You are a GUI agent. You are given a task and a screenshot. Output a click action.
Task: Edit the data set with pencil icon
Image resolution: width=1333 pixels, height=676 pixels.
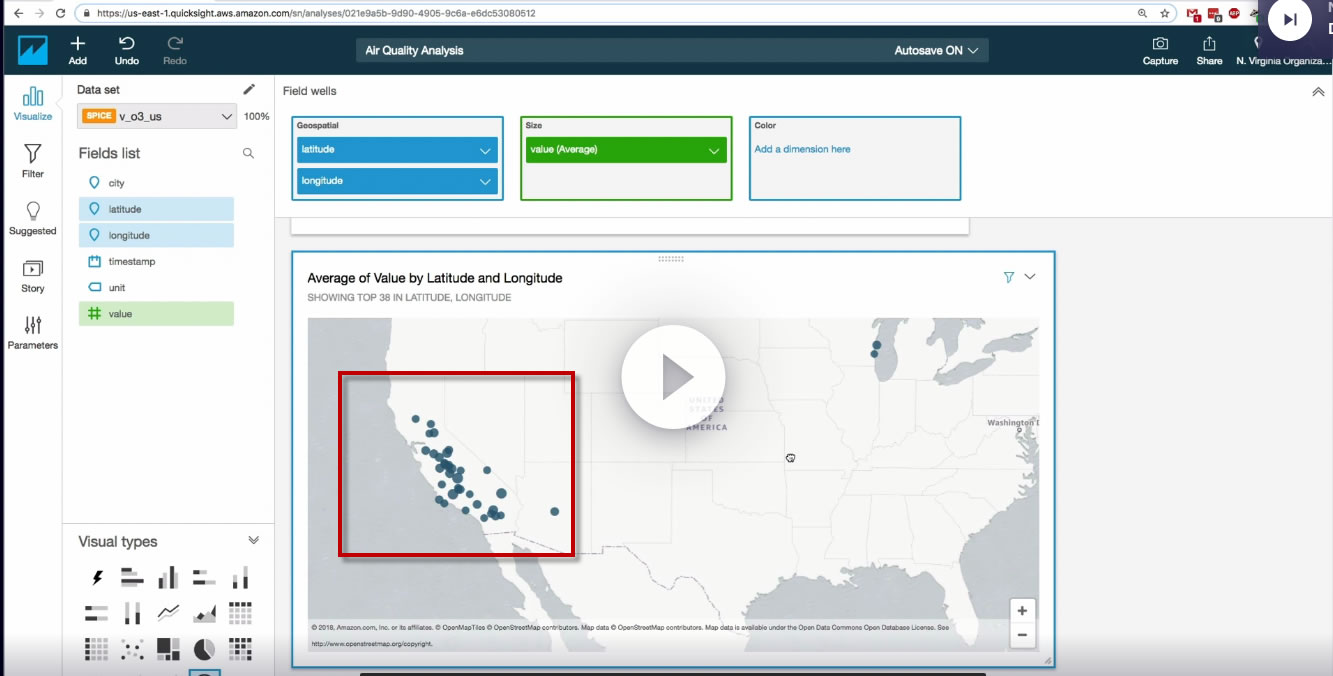[249, 89]
